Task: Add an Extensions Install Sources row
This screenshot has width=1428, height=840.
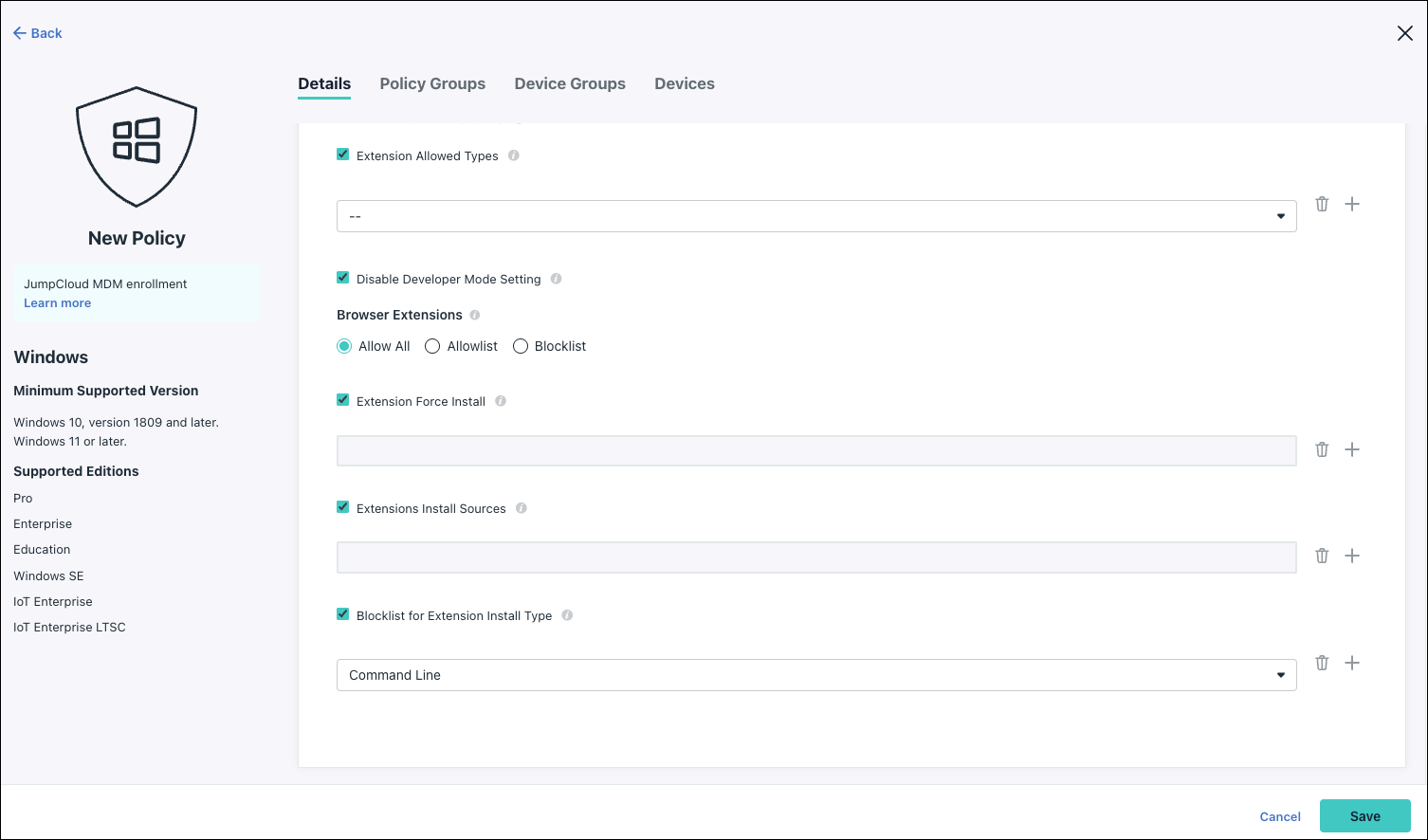Action: click(x=1352, y=556)
